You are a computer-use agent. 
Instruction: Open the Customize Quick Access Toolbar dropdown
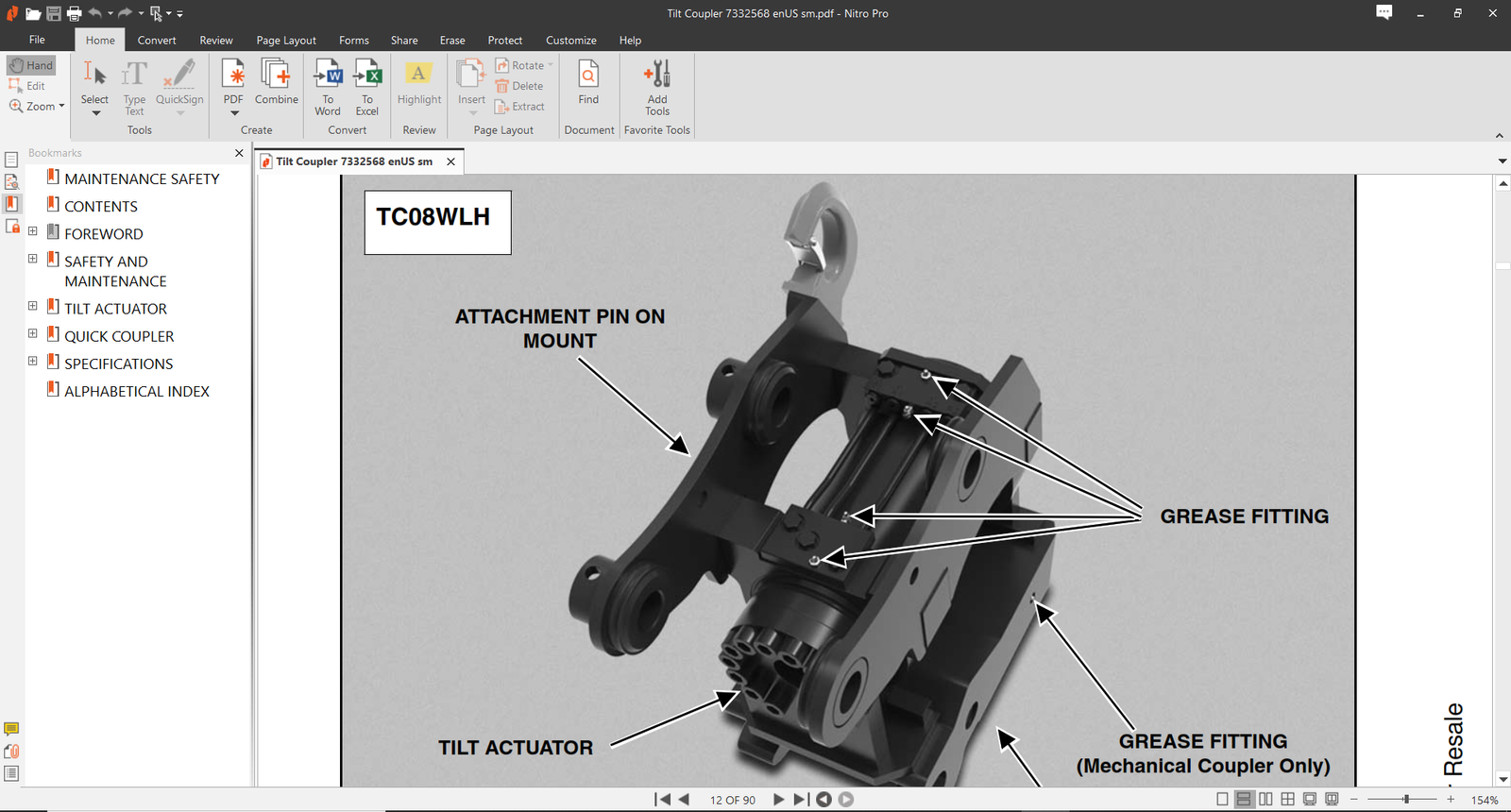(179, 14)
